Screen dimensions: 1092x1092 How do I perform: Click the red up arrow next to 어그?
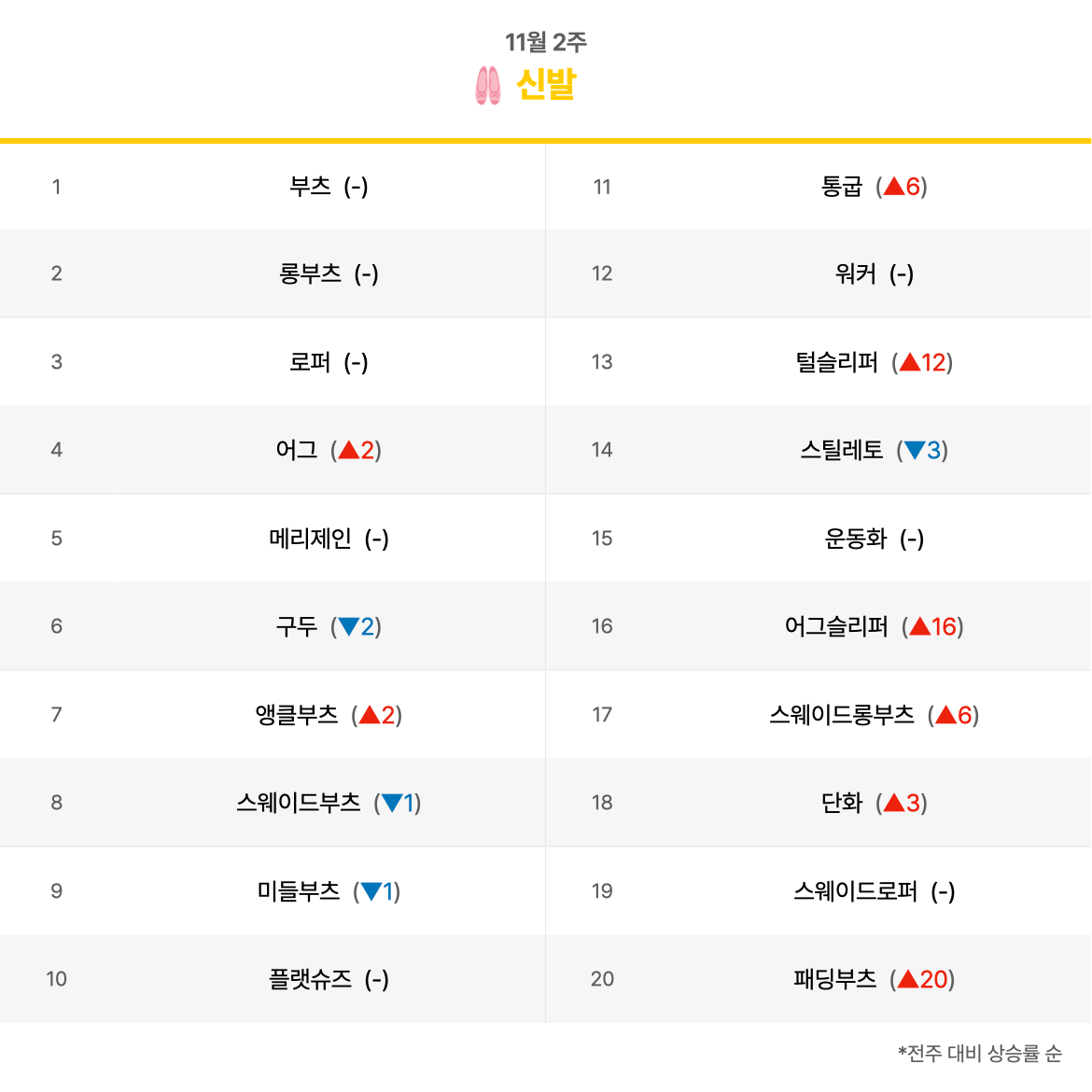(349, 450)
